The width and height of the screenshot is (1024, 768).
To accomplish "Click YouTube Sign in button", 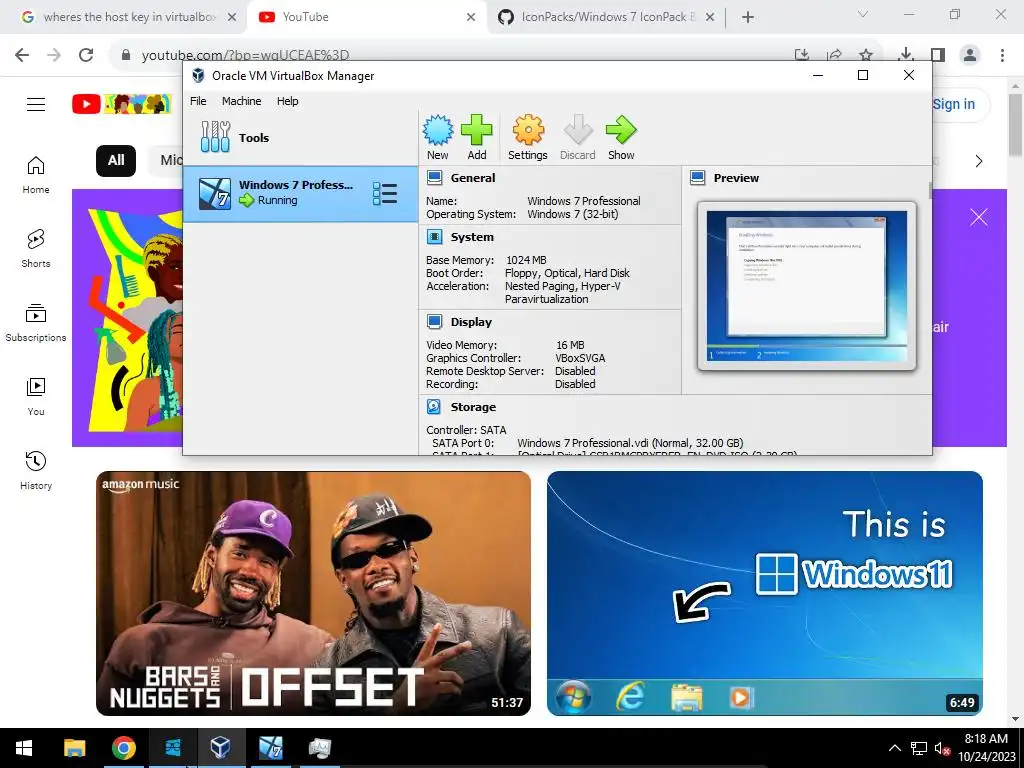I will (953, 104).
